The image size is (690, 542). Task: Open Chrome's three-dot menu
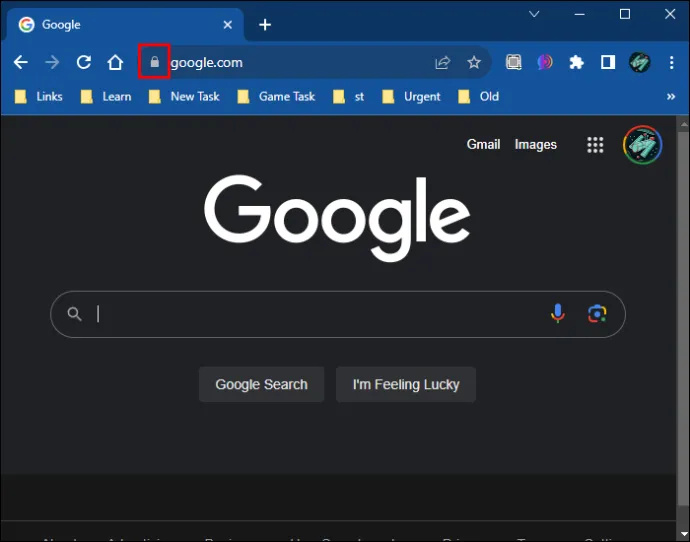pyautogui.click(x=672, y=62)
